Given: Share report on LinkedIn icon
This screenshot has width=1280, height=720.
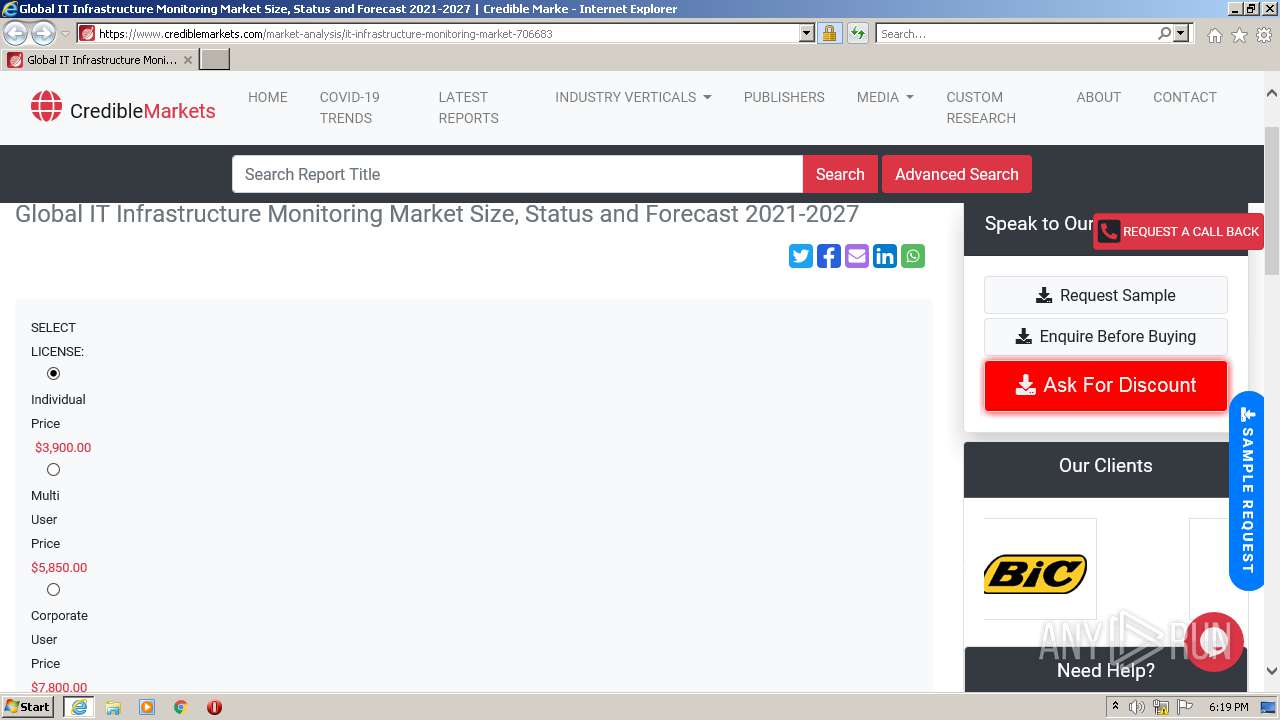Looking at the screenshot, I should (885, 256).
